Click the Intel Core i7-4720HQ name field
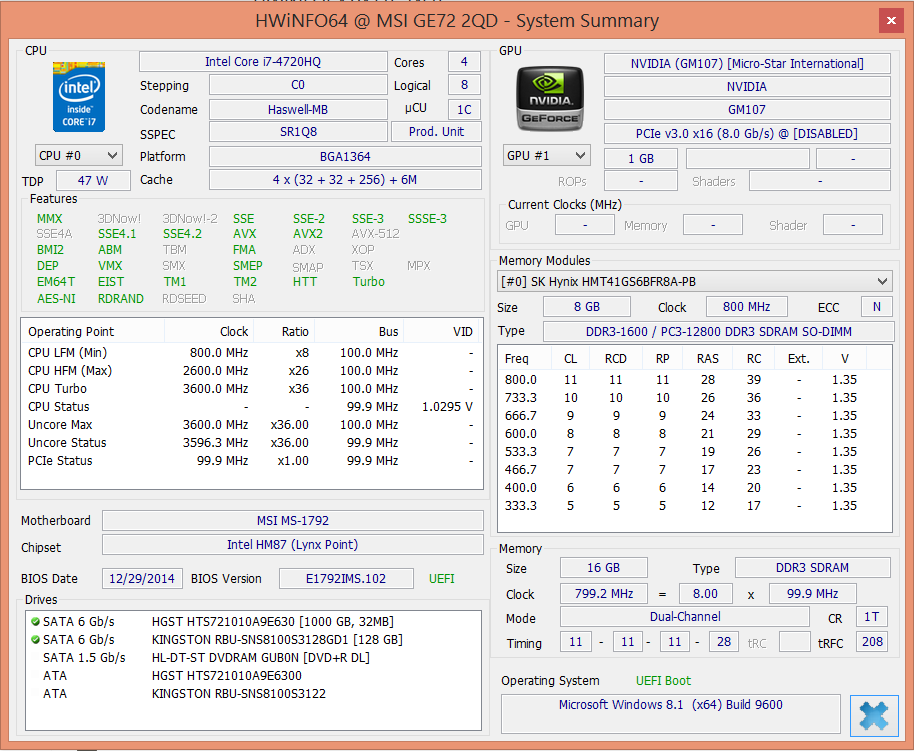This screenshot has height=751, width=914. [x=263, y=62]
